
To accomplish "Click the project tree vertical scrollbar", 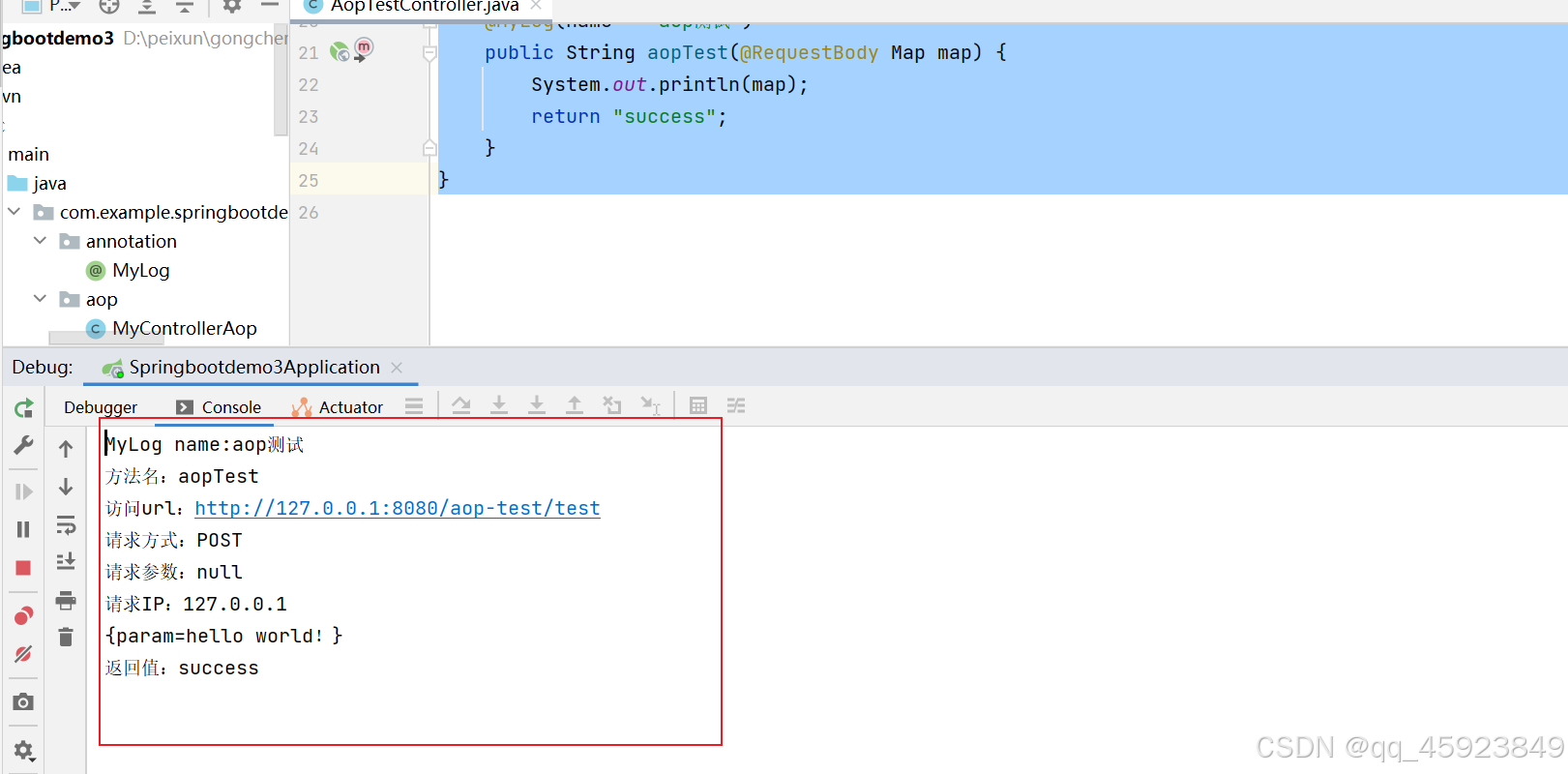I will pos(281,81).
